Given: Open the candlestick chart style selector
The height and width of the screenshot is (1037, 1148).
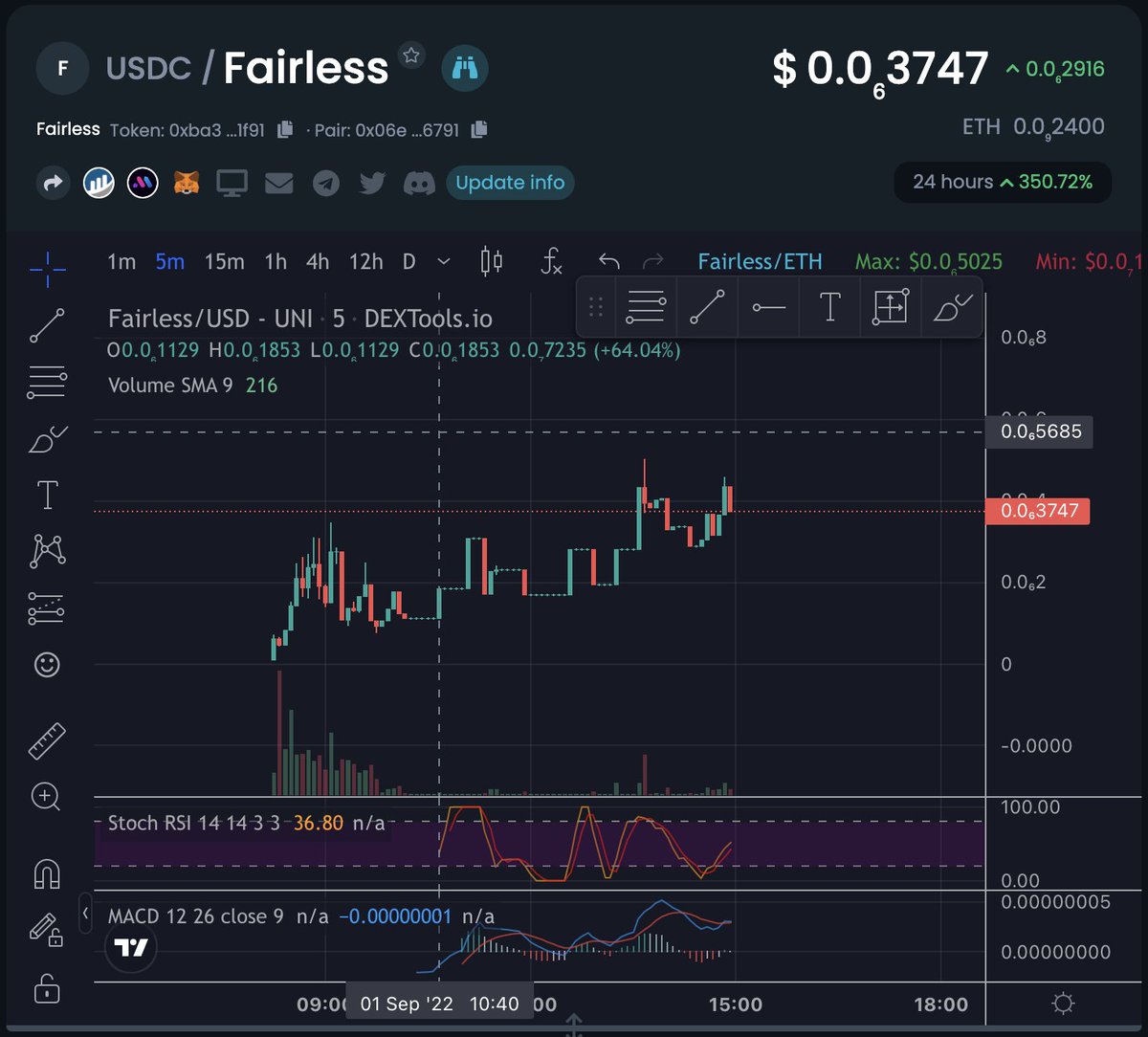Looking at the screenshot, I should 491,261.
